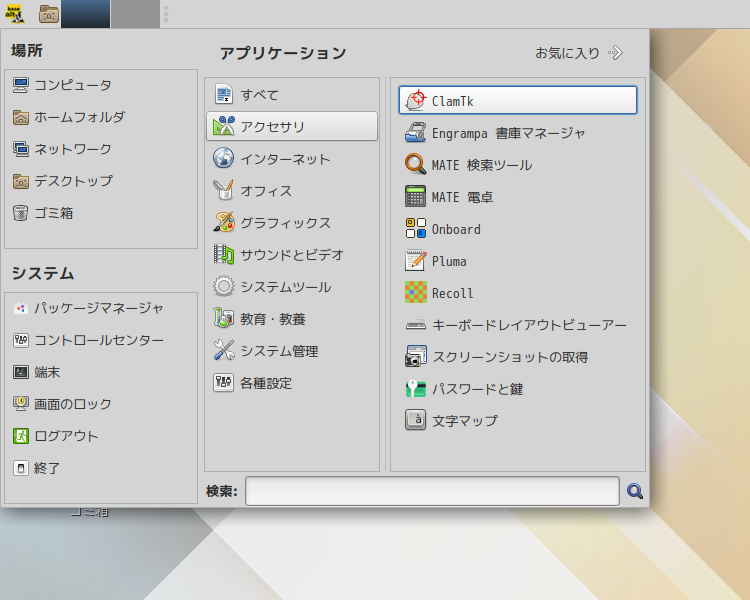Choose the システムツール category icon
Image resolution: width=750 pixels, height=600 pixels.
click(223, 287)
